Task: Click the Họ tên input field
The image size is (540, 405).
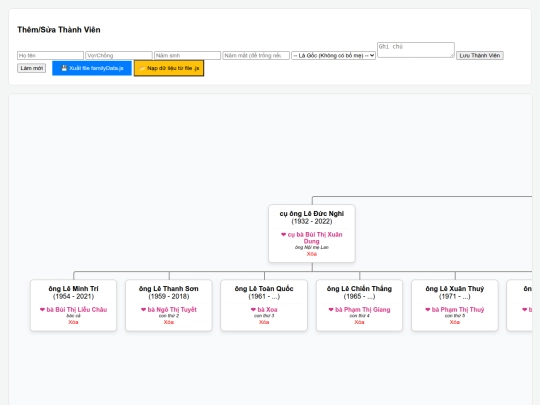Action: [x=50, y=55]
